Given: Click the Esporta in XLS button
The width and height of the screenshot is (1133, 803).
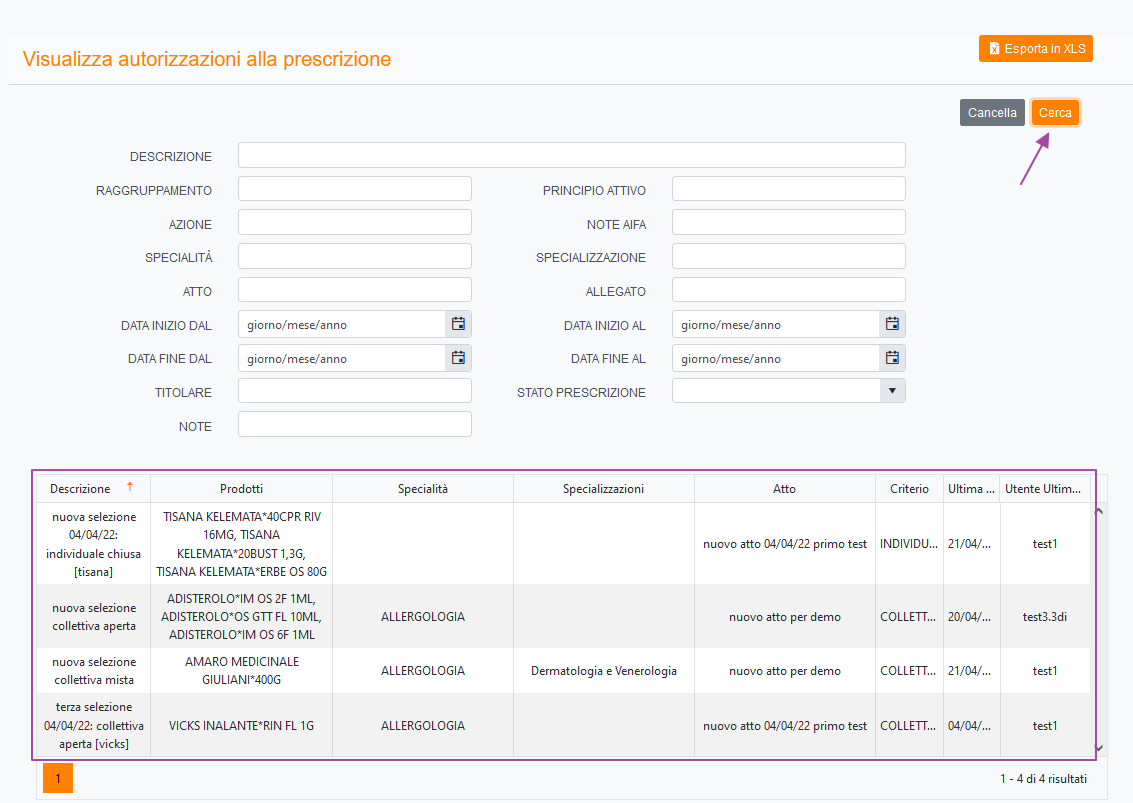Looking at the screenshot, I should point(1035,48).
